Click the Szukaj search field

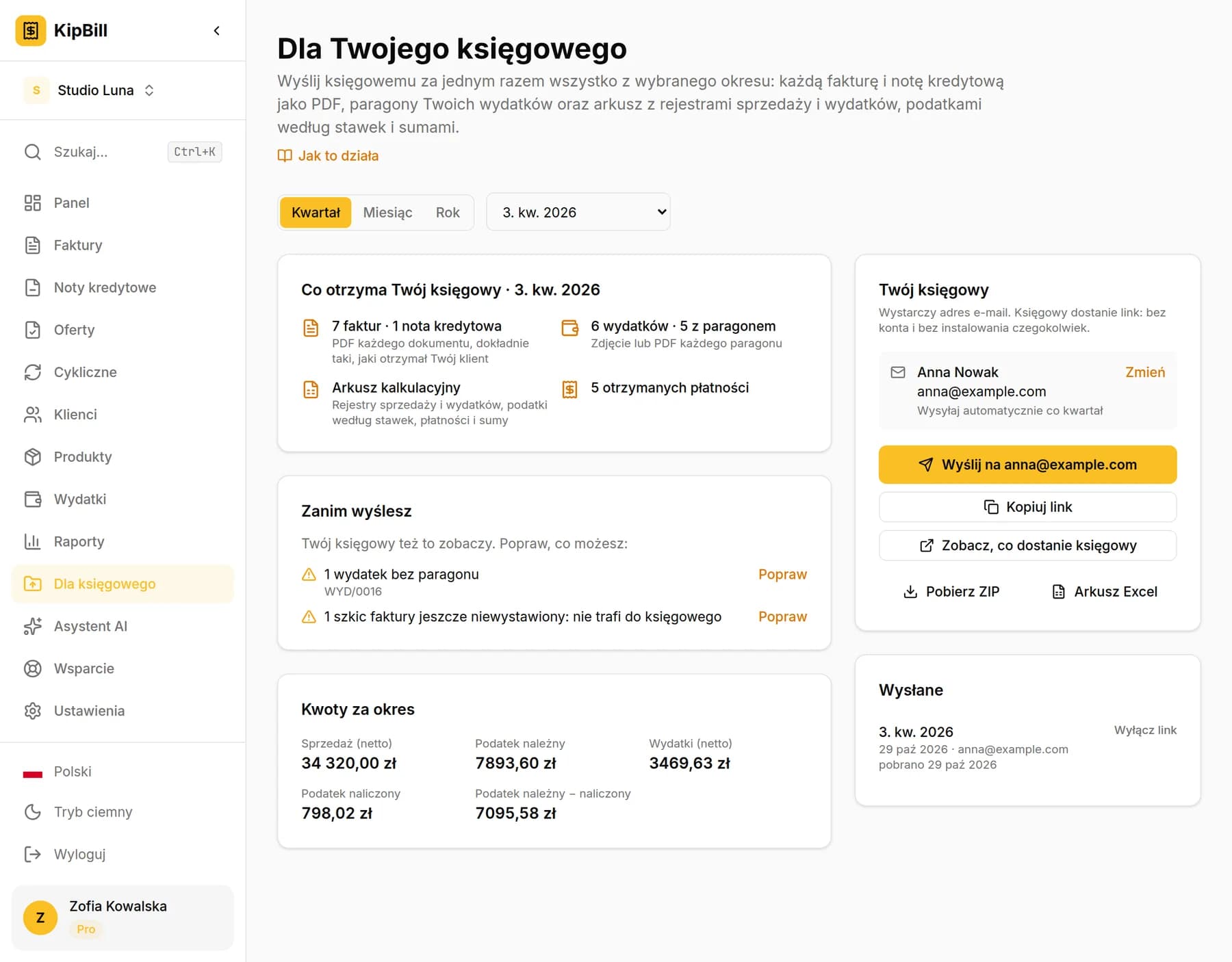point(123,152)
